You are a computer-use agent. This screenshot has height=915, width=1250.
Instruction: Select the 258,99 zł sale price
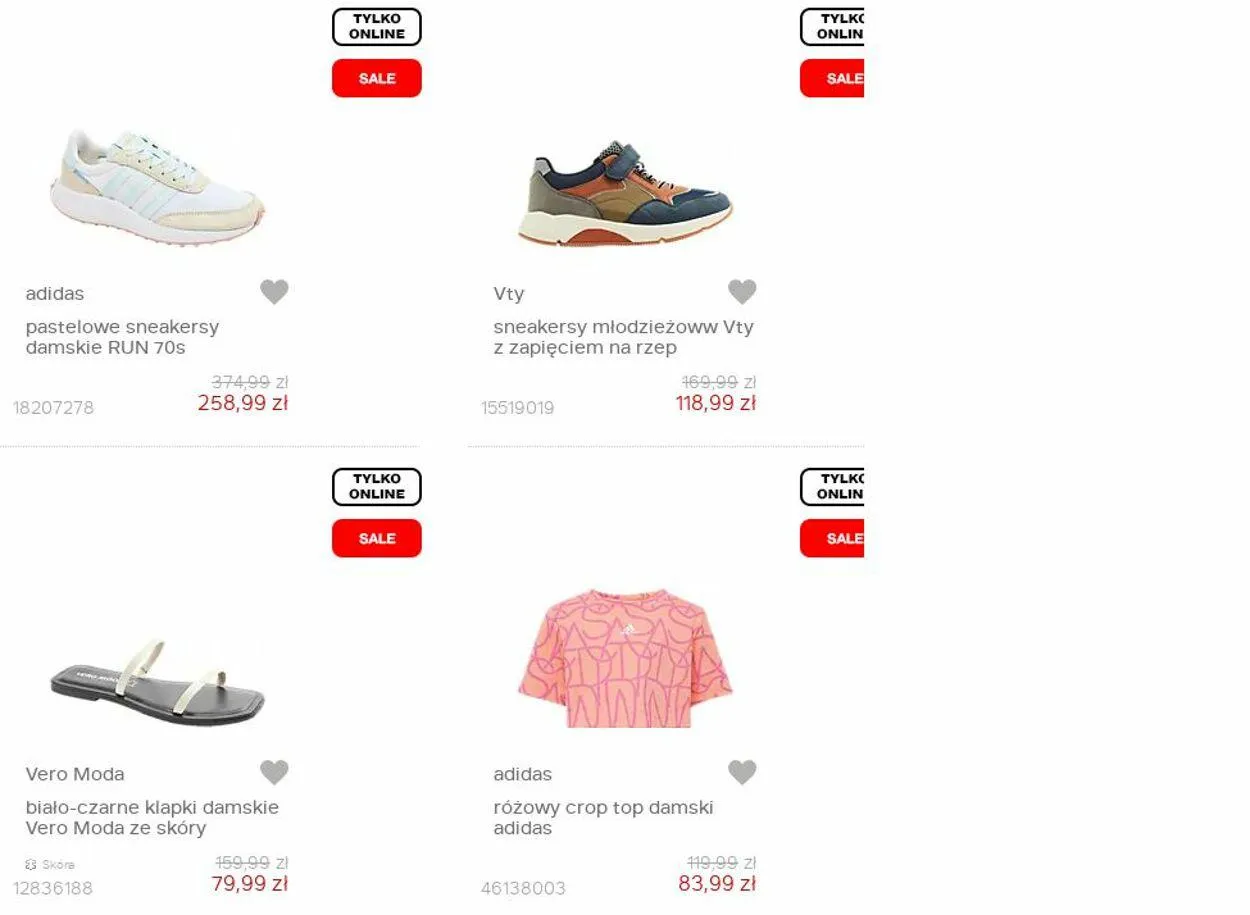click(x=243, y=403)
